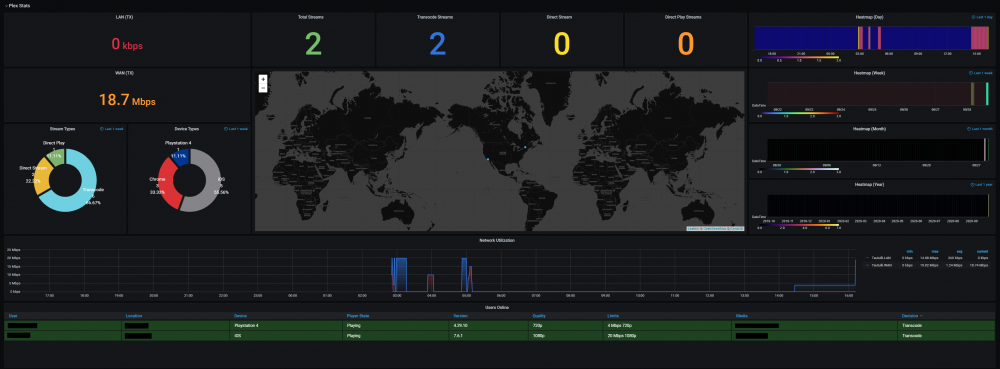Zoom in on the world map
This screenshot has width=1000, height=369.
tap(263, 80)
